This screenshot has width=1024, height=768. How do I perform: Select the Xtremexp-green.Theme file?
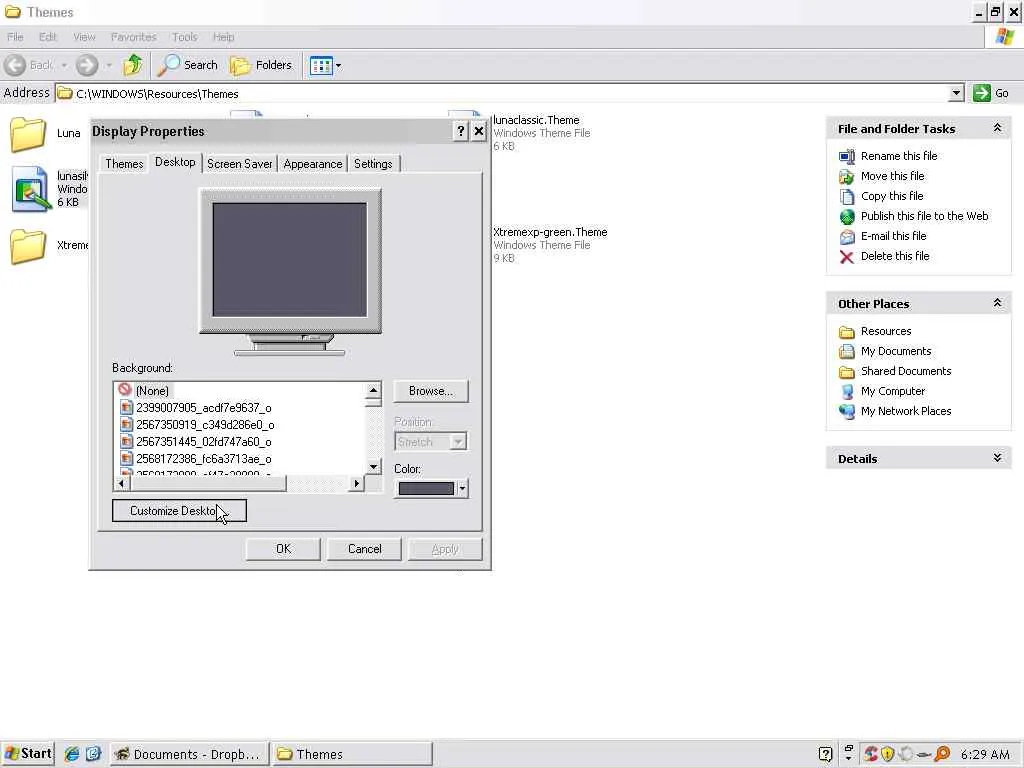(550, 232)
